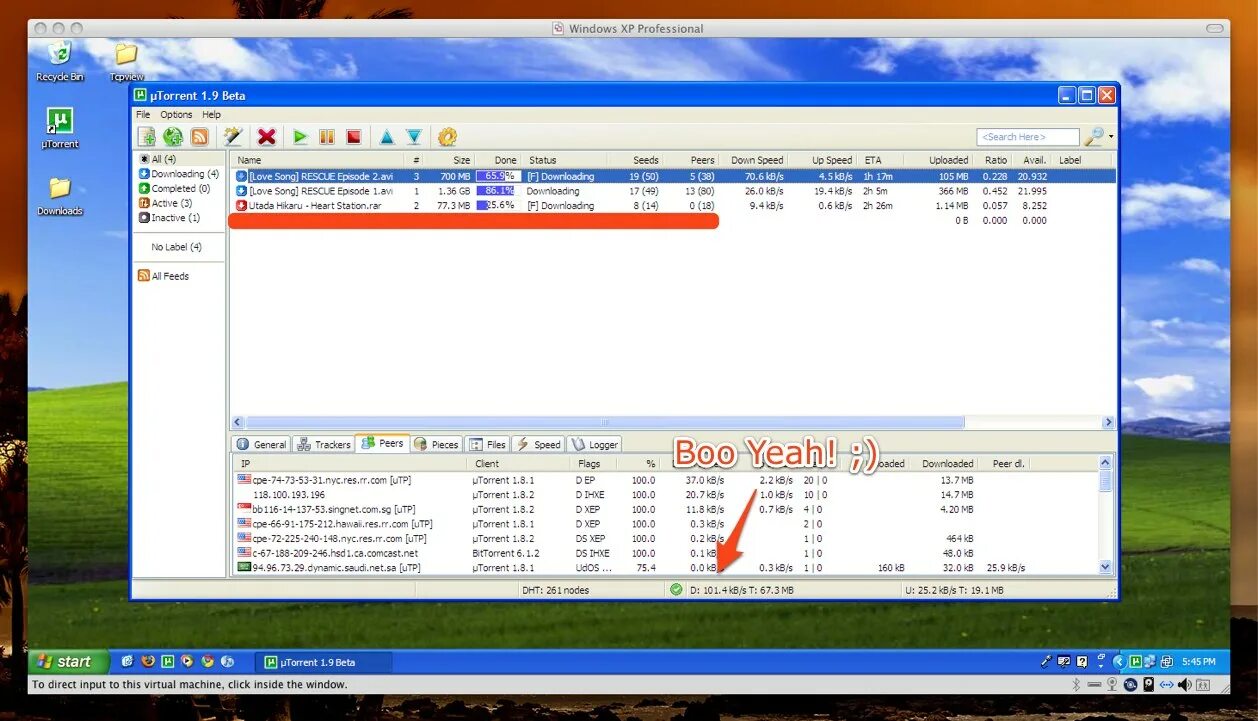
Task: Click the peers list scroll up arrow
Action: 1106,463
